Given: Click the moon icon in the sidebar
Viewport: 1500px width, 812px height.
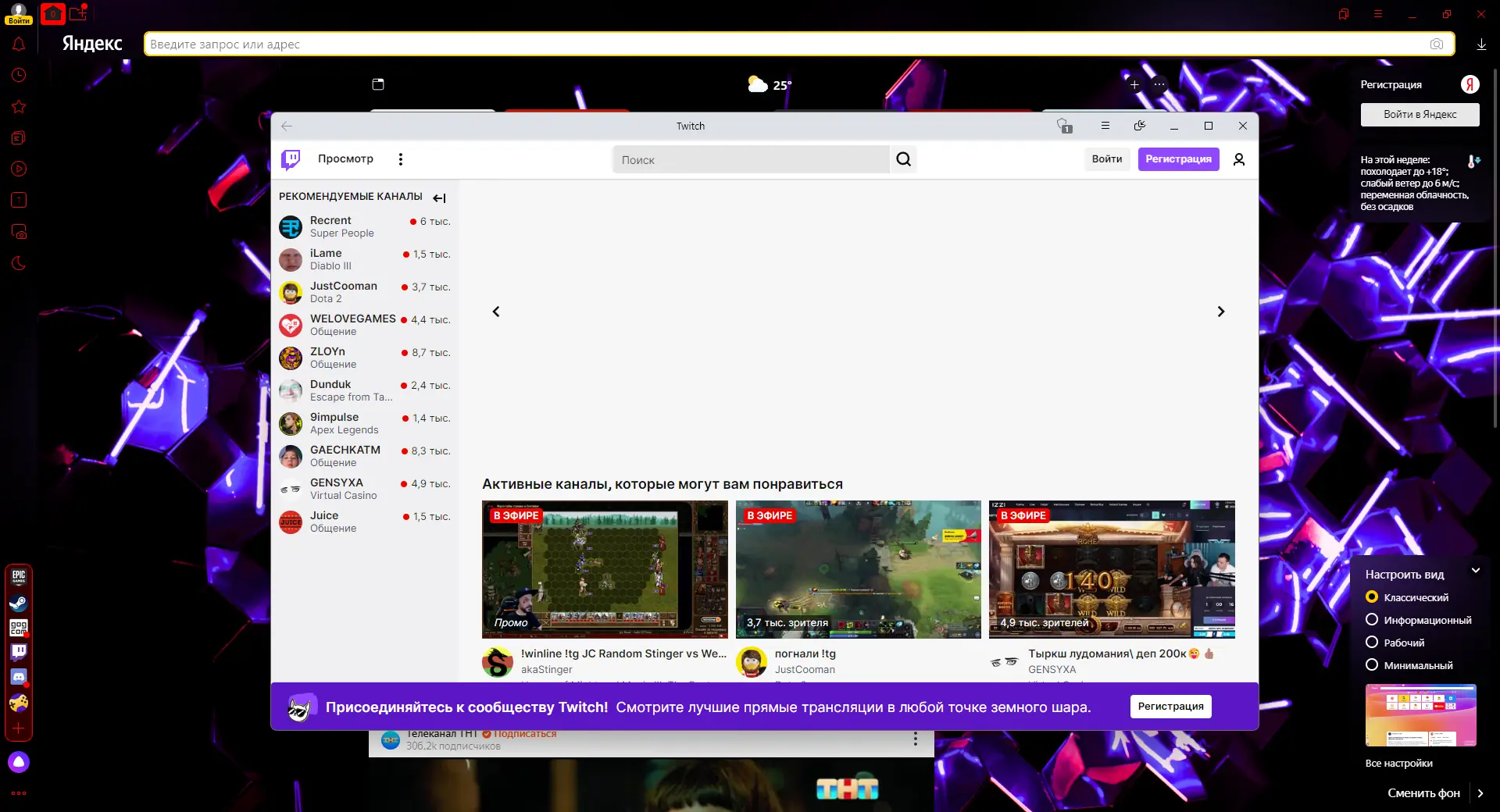Looking at the screenshot, I should [x=19, y=263].
